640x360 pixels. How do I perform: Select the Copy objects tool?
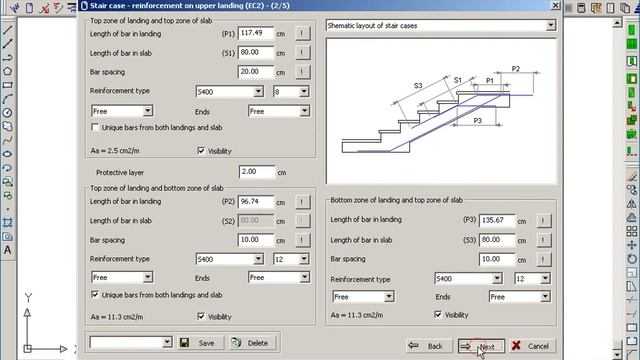(x=632, y=190)
